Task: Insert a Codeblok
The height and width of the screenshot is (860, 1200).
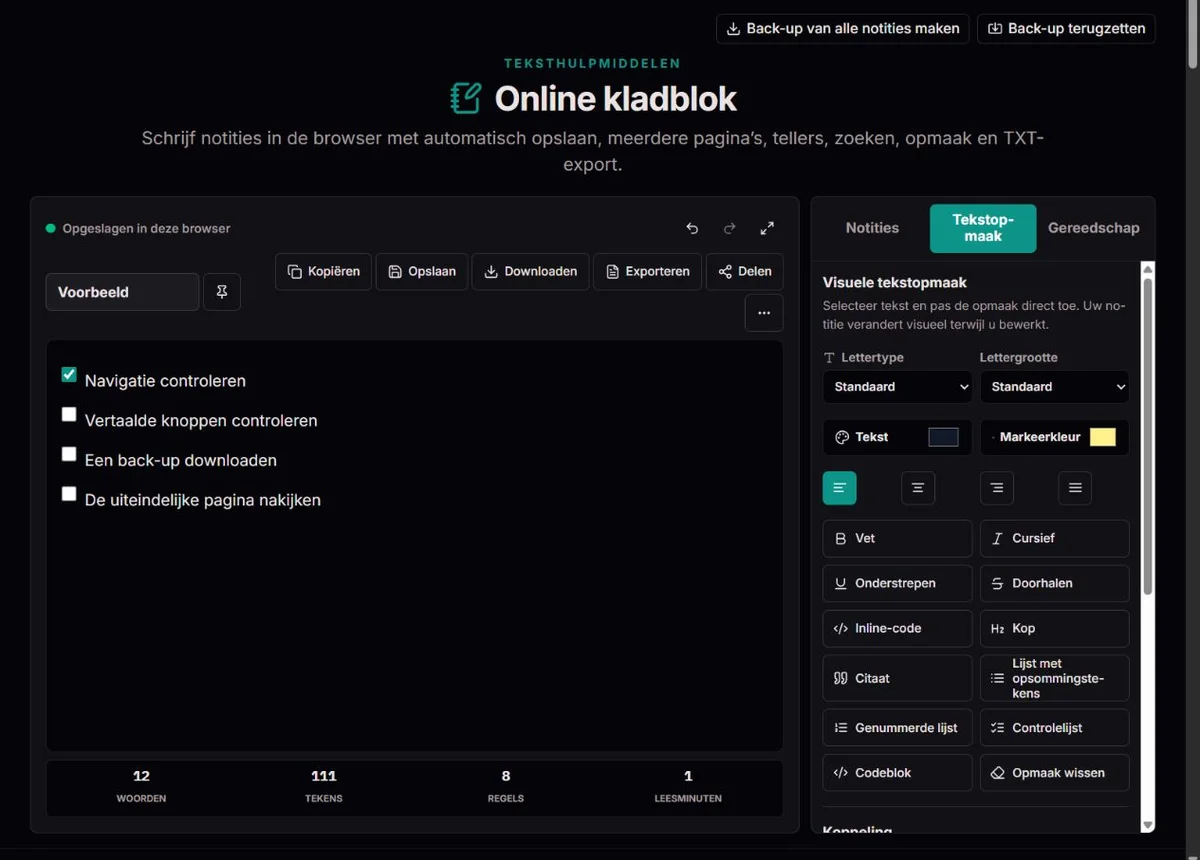Action: coord(897,773)
